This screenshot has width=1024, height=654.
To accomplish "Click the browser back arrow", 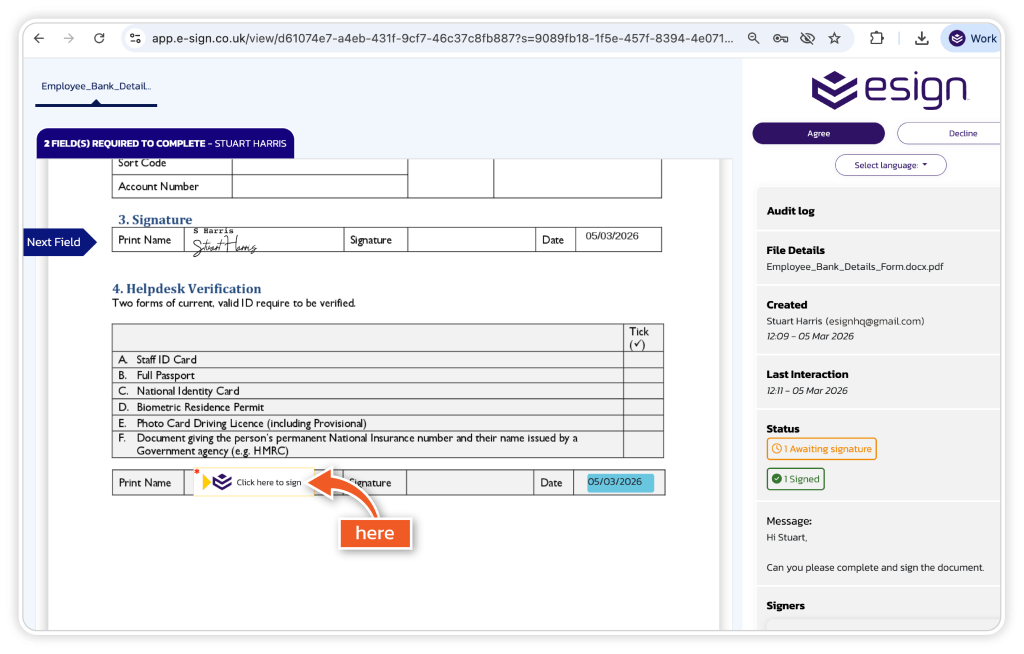I will 39,38.
